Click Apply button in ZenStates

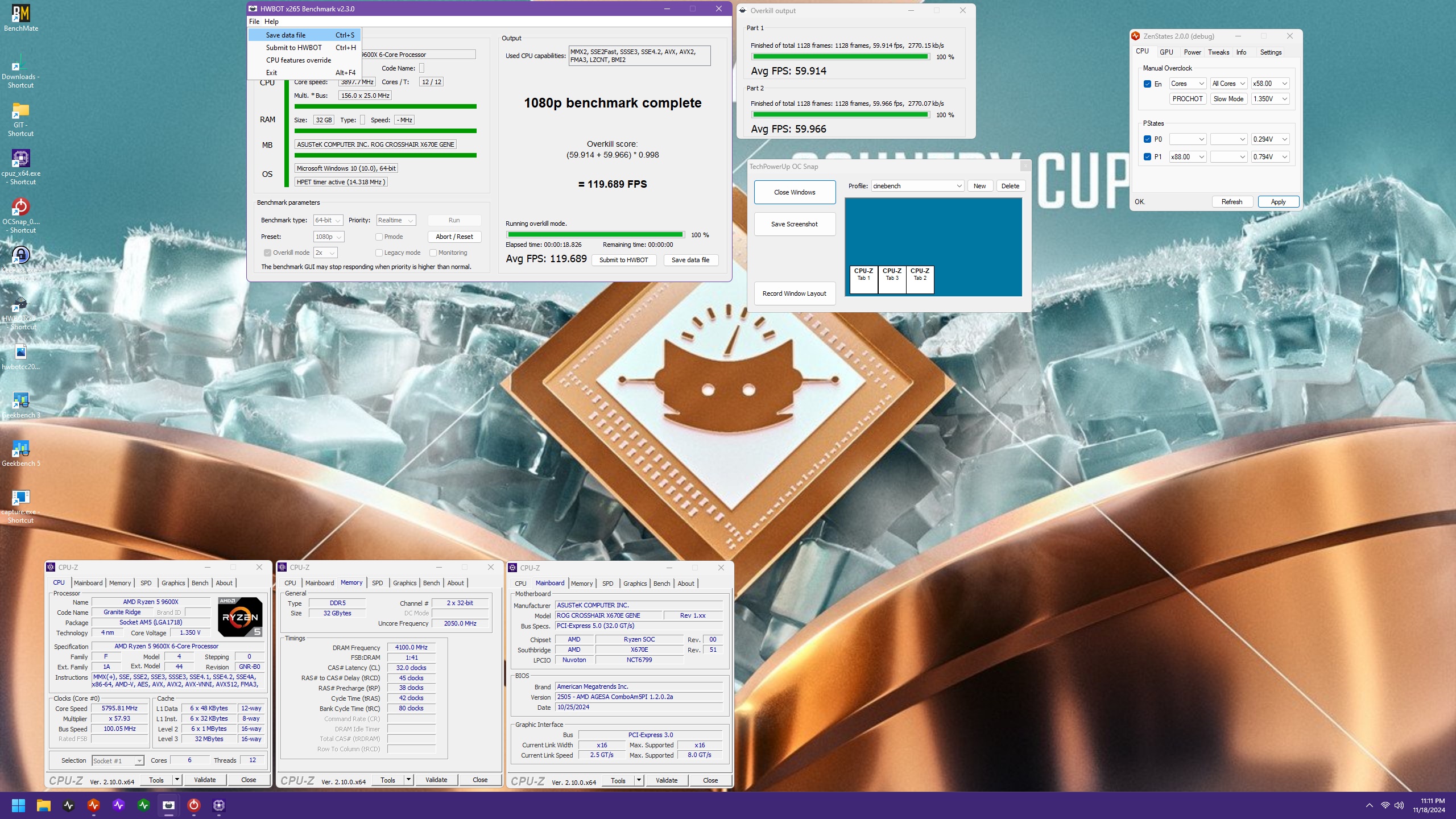click(1278, 202)
